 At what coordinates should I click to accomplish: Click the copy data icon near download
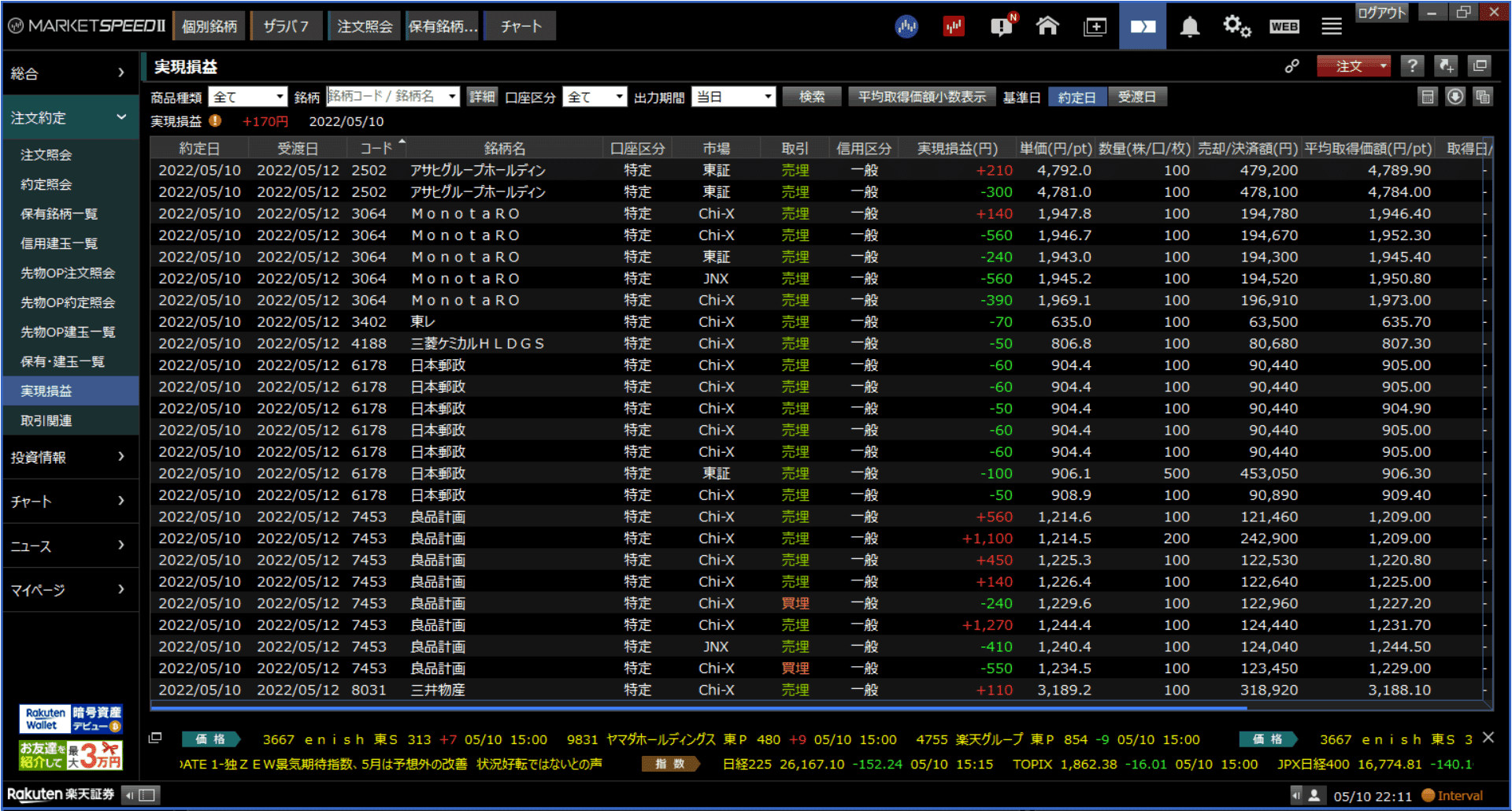click(x=1483, y=97)
